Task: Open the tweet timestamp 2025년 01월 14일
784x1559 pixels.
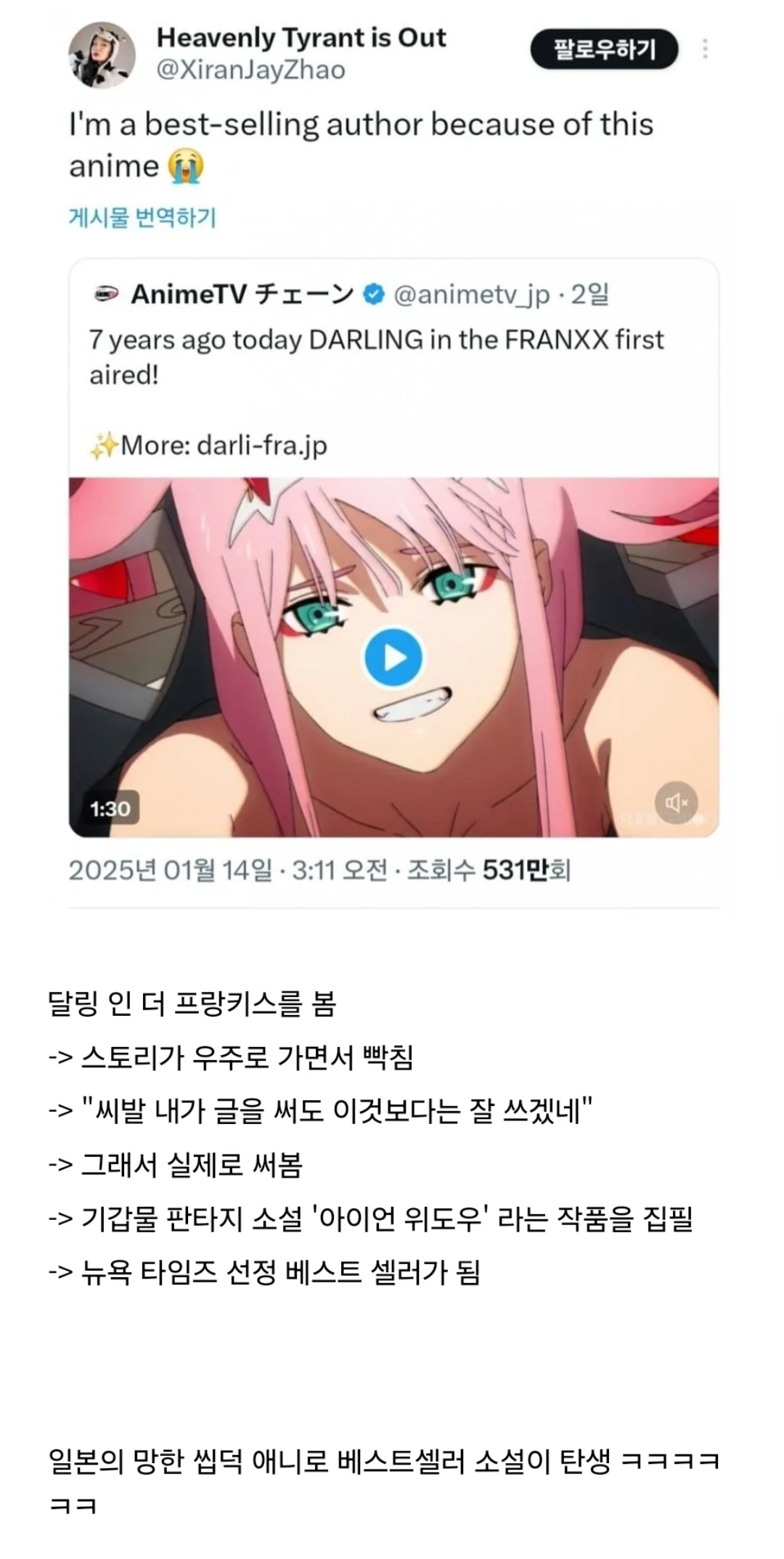Action: (x=170, y=870)
